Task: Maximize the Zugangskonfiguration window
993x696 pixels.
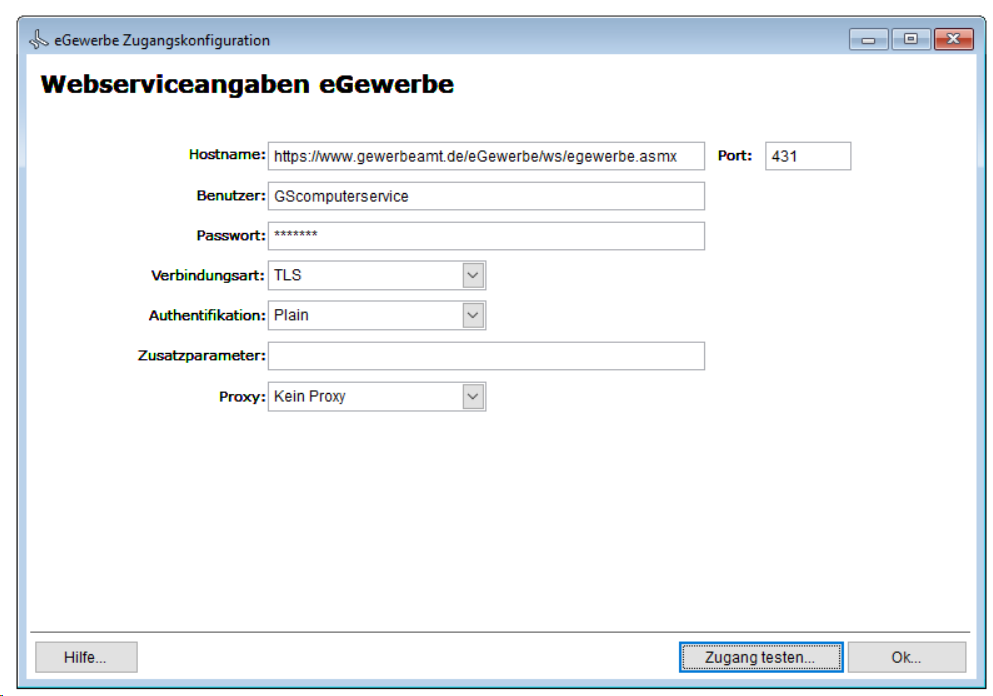Action: coord(910,40)
